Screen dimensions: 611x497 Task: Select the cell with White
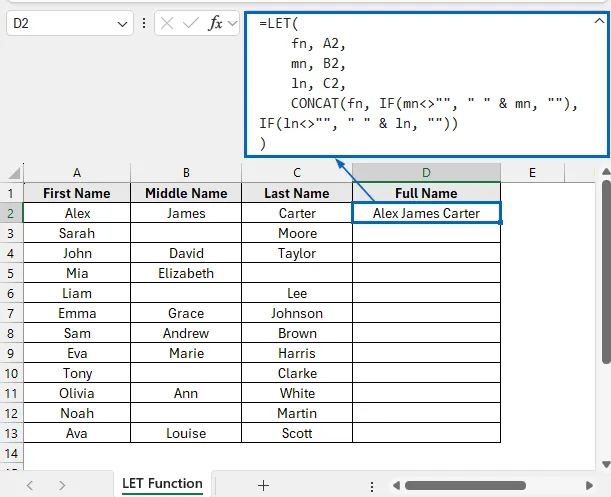pyautogui.click(x=297, y=393)
